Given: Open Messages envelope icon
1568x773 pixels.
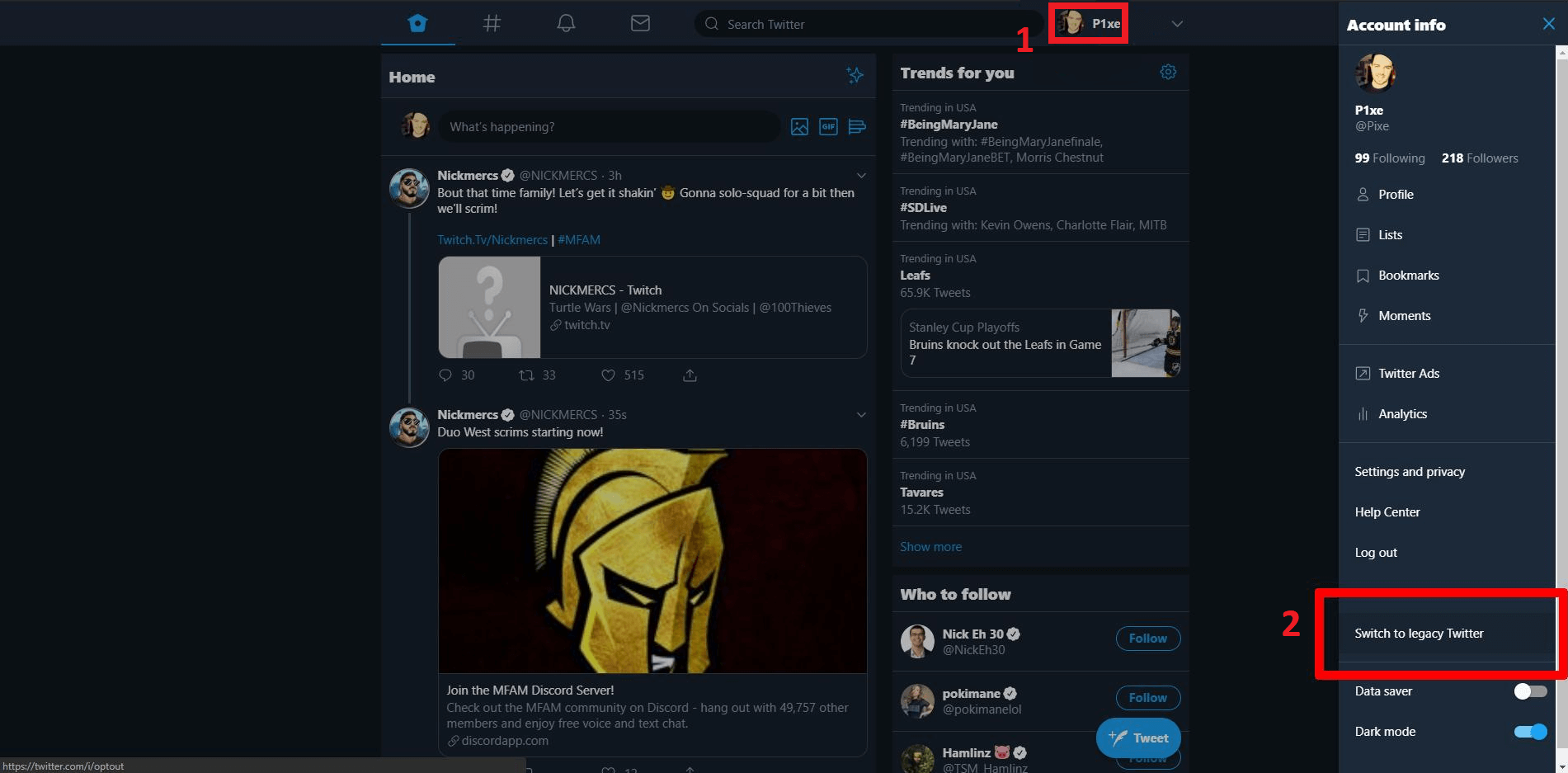Looking at the screenshot, I should pyautogui.click(x=640, y=23).
